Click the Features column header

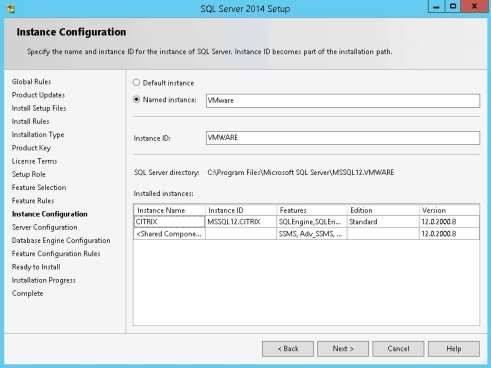pos(311,210)
